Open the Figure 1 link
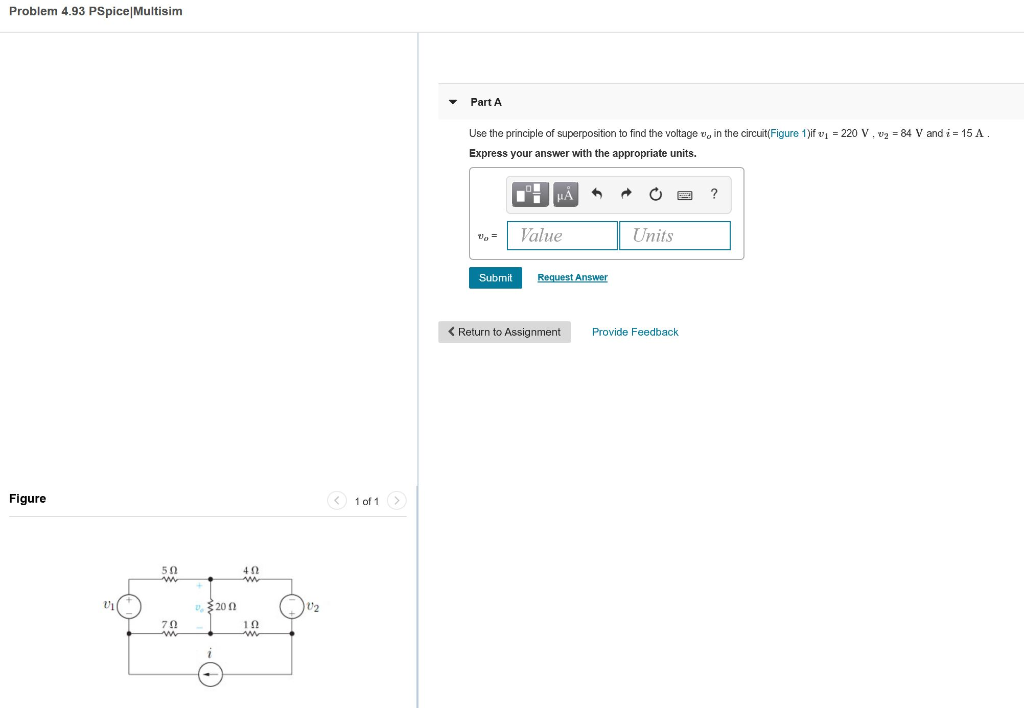 point(788,133)
